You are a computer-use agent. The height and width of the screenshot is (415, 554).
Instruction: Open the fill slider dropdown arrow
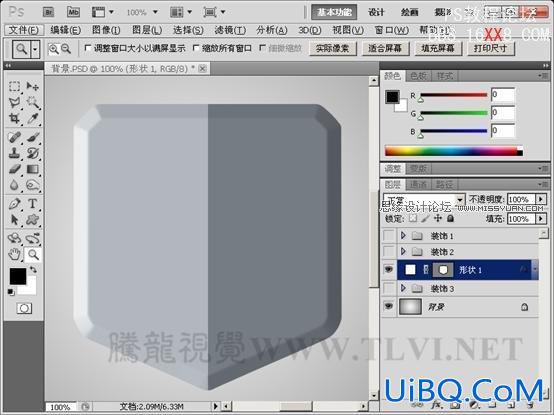click(x=541, y=219)
